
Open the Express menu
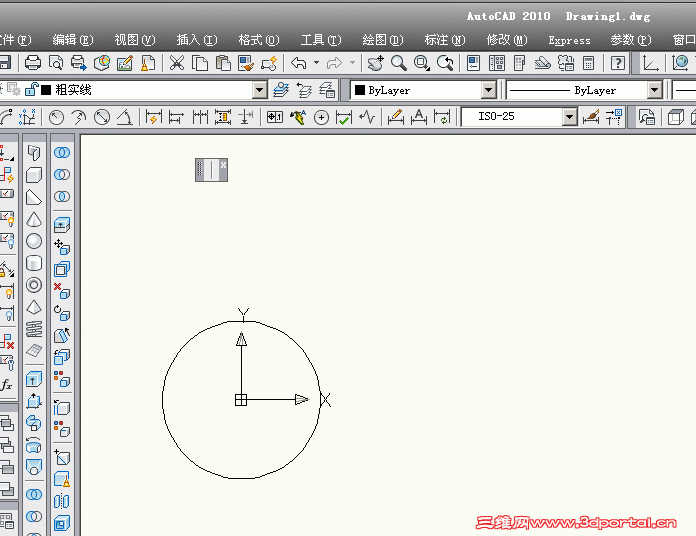click(x=569, y=40)
